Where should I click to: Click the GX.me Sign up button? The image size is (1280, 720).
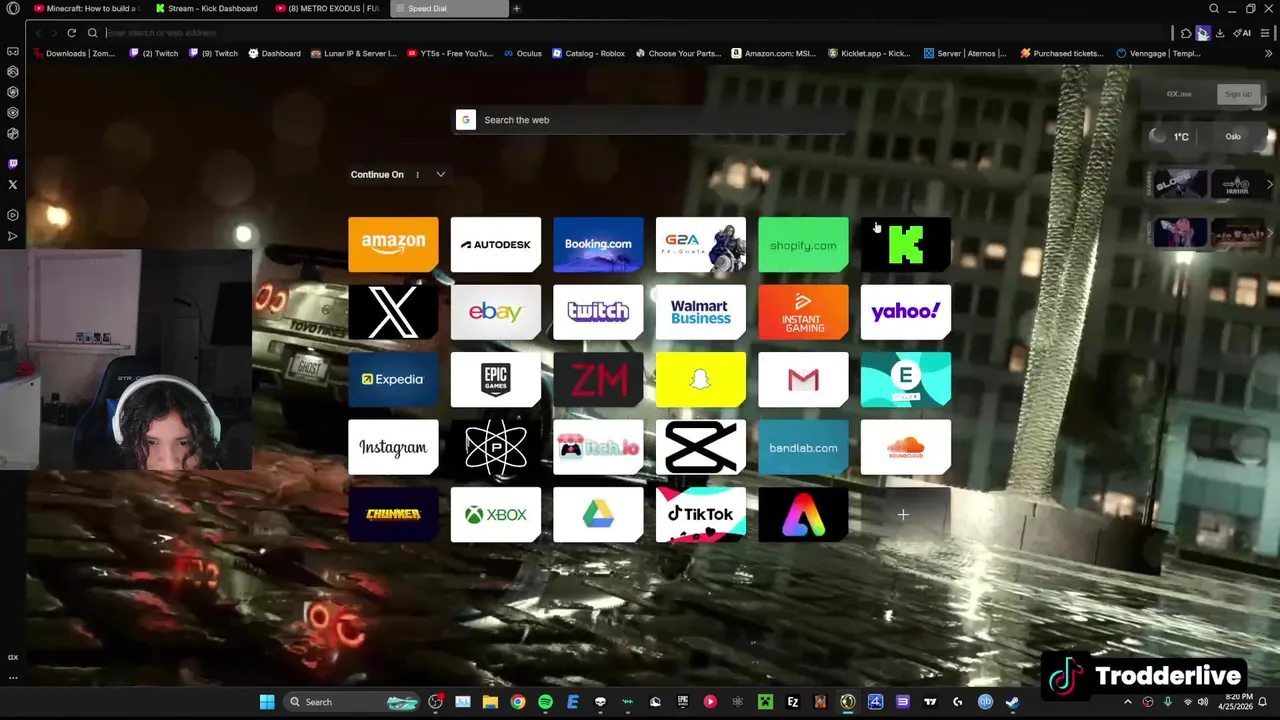pos(1238,94)
